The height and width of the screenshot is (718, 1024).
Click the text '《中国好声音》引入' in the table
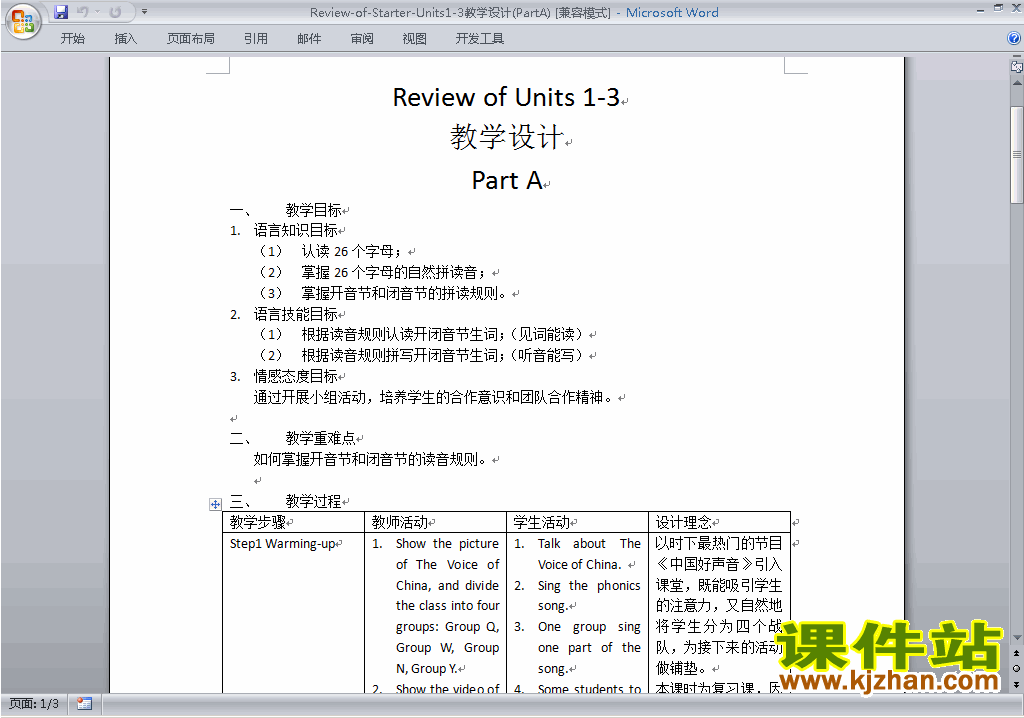click(x=718, y=564)
